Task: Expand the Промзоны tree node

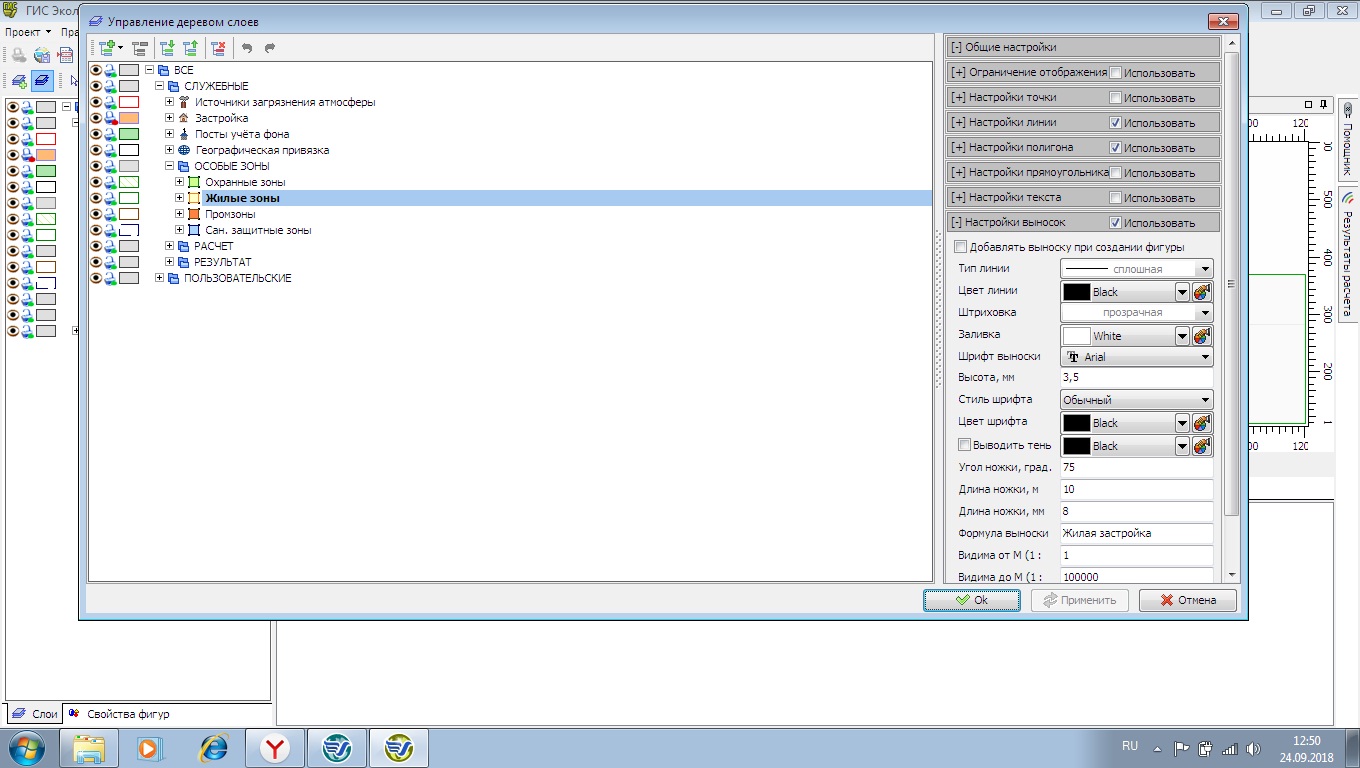Action: [180, 214]
